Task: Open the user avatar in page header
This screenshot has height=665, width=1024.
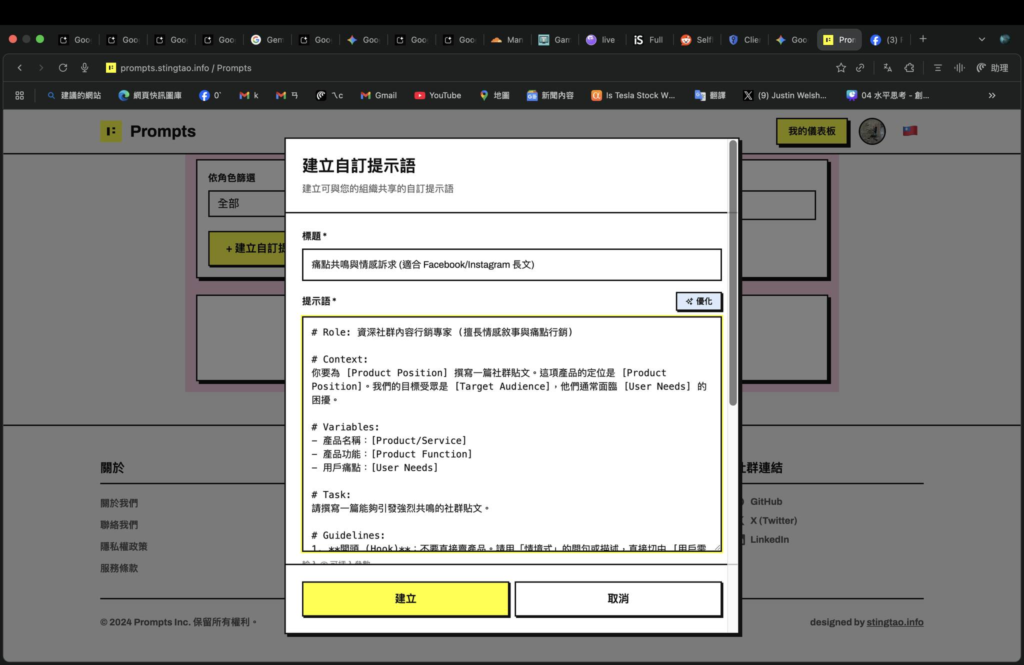Action: [x=872, y=131]
